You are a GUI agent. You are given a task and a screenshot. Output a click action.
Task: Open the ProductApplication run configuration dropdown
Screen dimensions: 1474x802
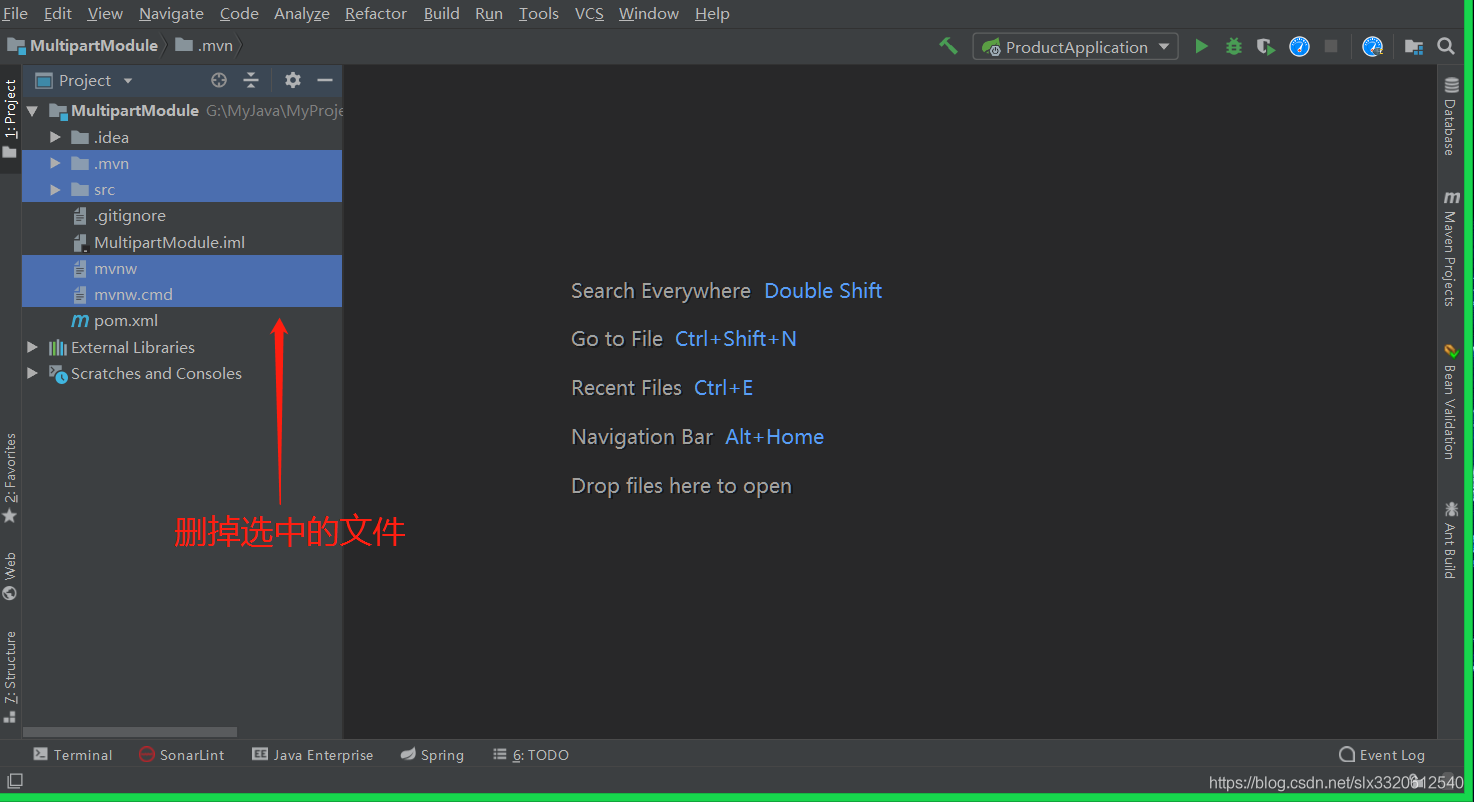tap(1075, 47)
